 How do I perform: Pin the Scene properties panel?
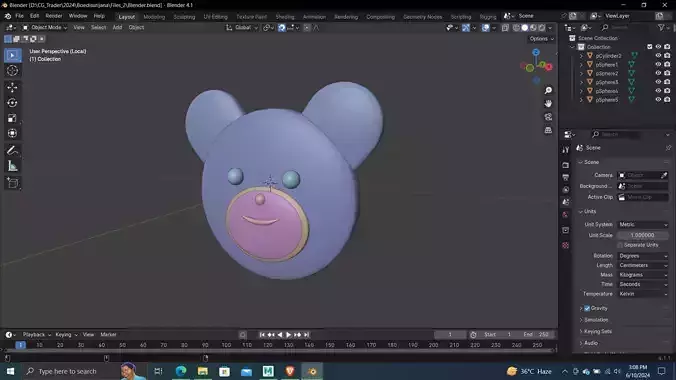668,148
